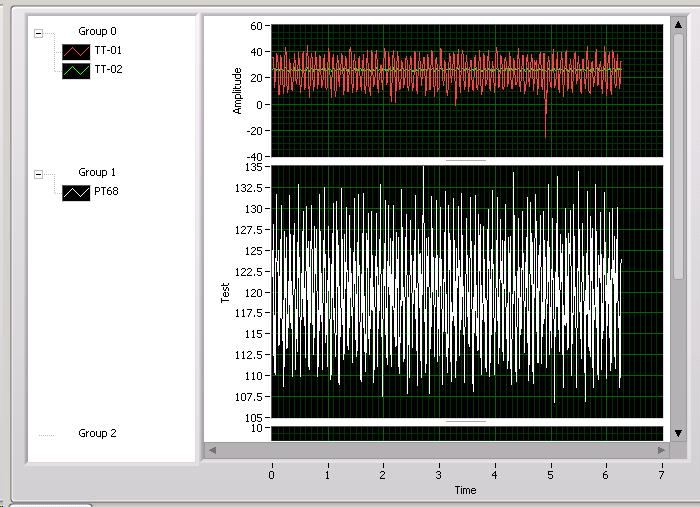Viewport: 700px width, 507px height.
Task: Select the Group 2 tree entry
Action: [x=97, y=434]
